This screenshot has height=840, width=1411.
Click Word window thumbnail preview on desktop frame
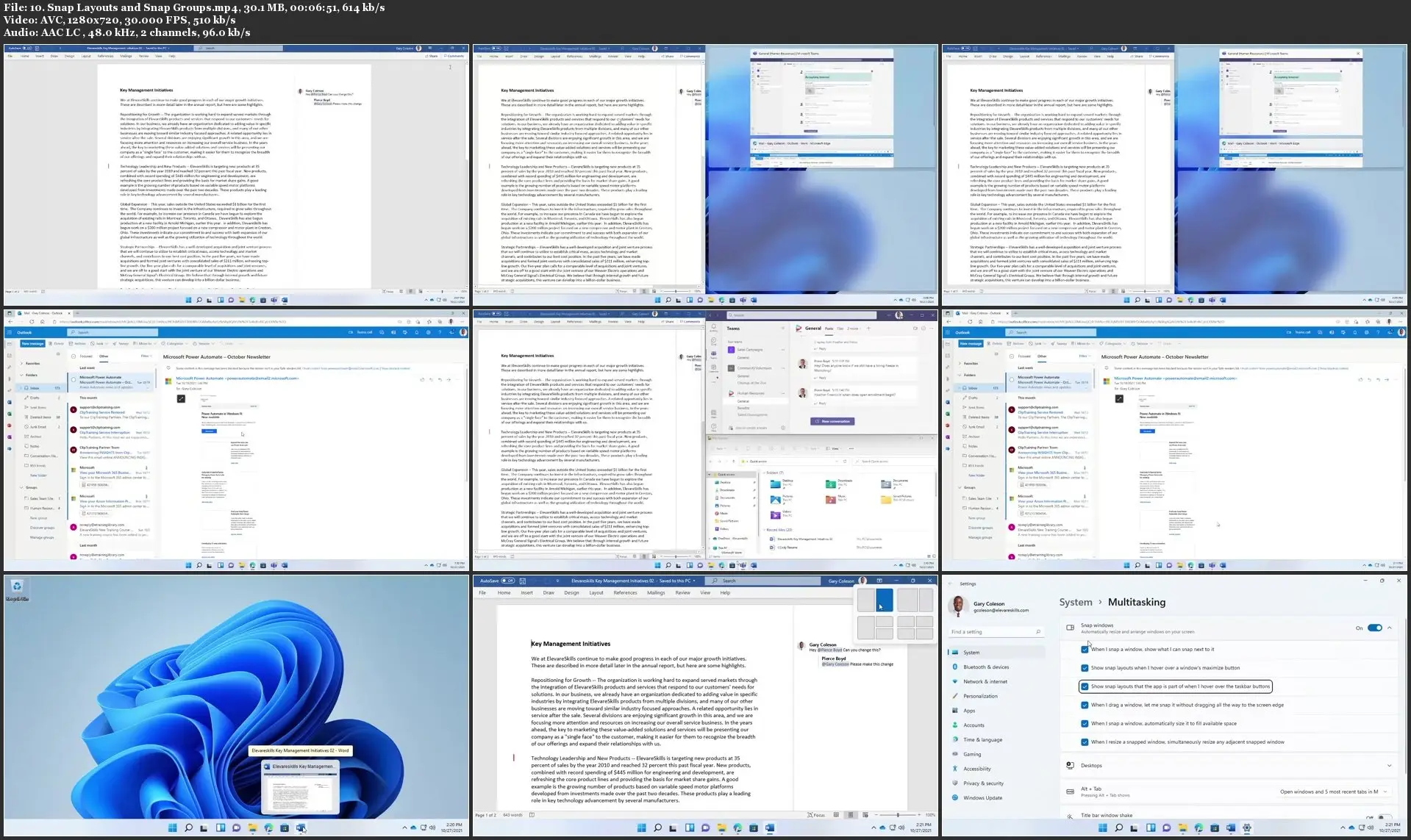[301, 786]
